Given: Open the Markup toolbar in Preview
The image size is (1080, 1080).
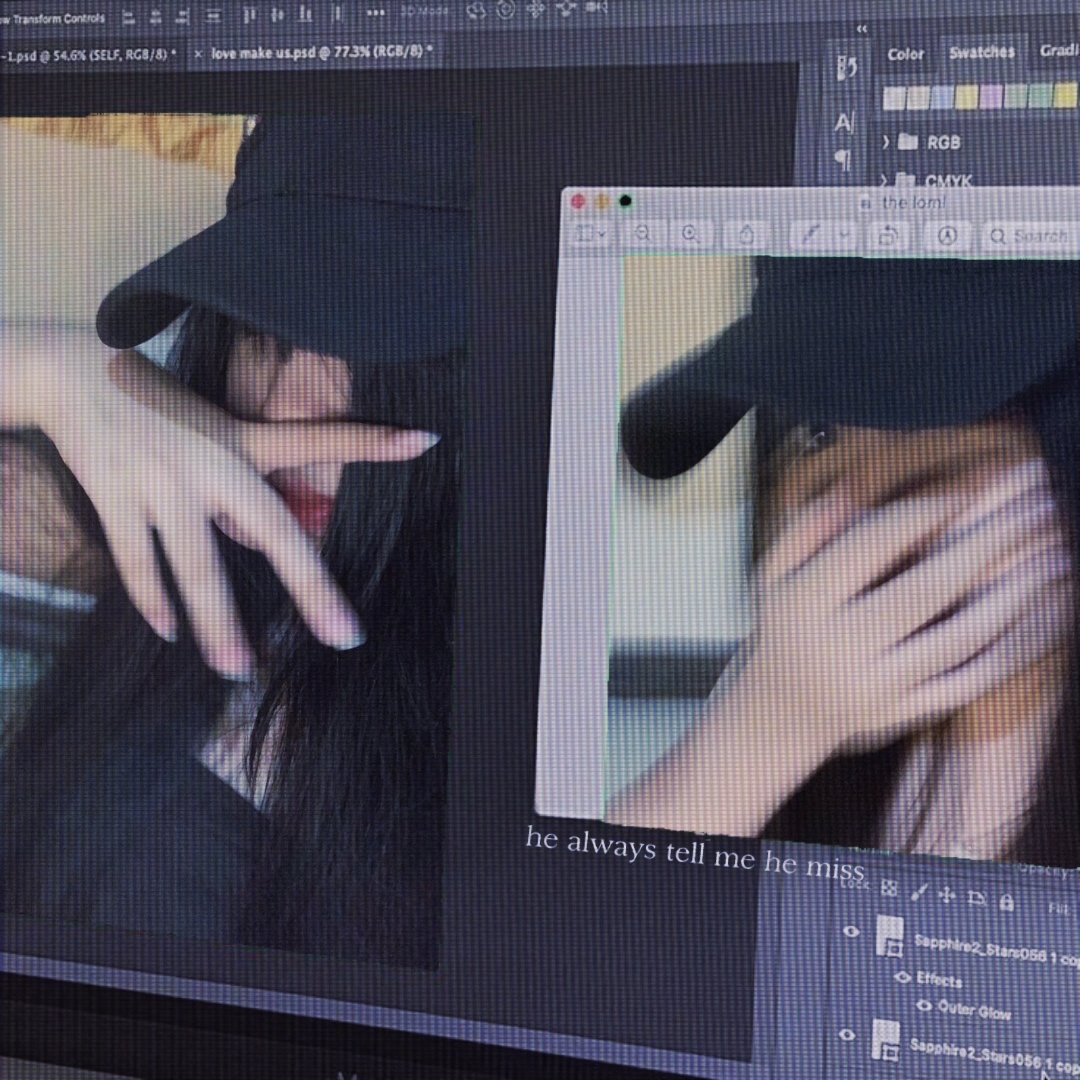Looking at the screenshot, I should coord(948,235).
